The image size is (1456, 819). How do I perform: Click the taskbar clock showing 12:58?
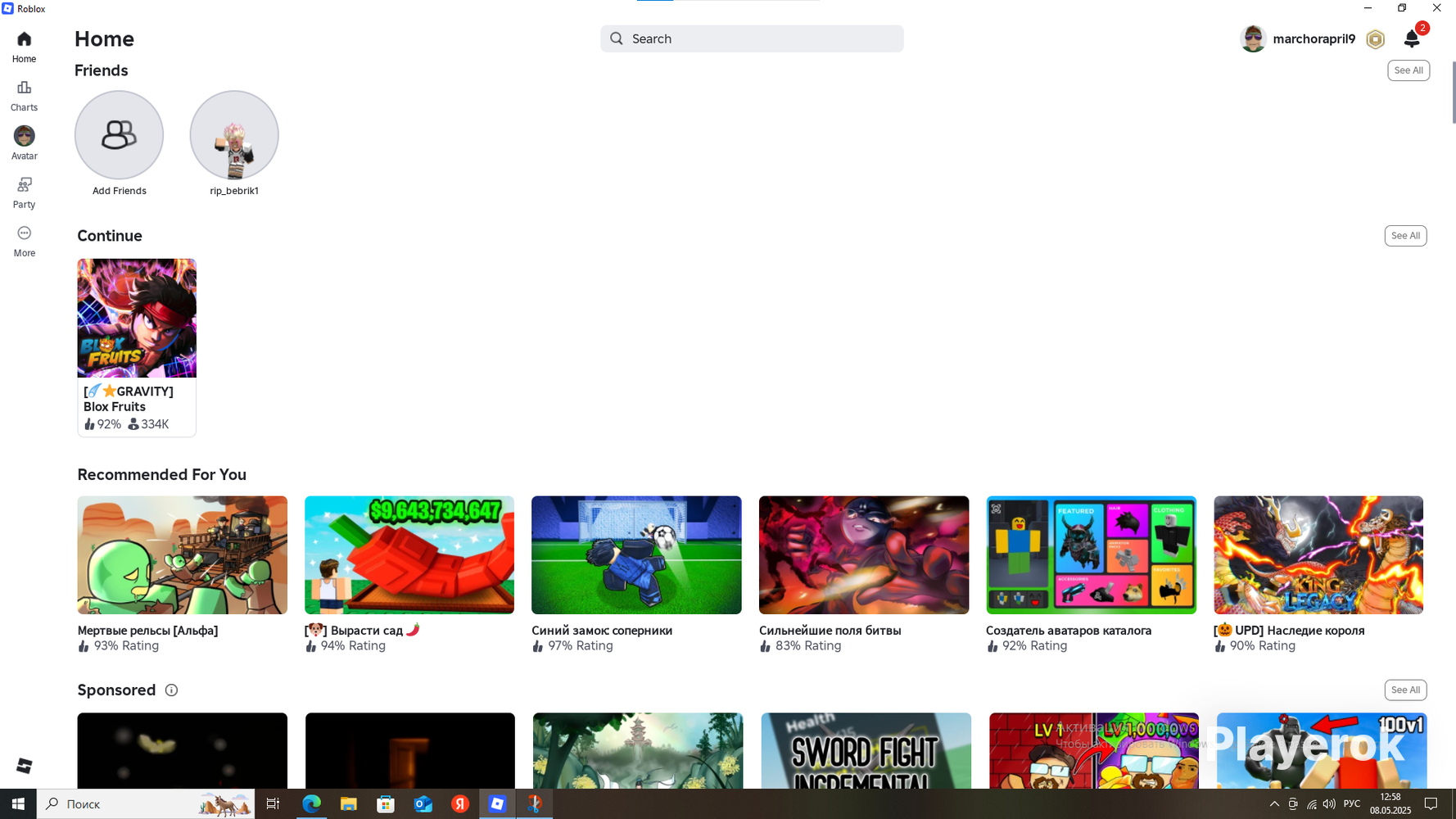coord(1390,803)
